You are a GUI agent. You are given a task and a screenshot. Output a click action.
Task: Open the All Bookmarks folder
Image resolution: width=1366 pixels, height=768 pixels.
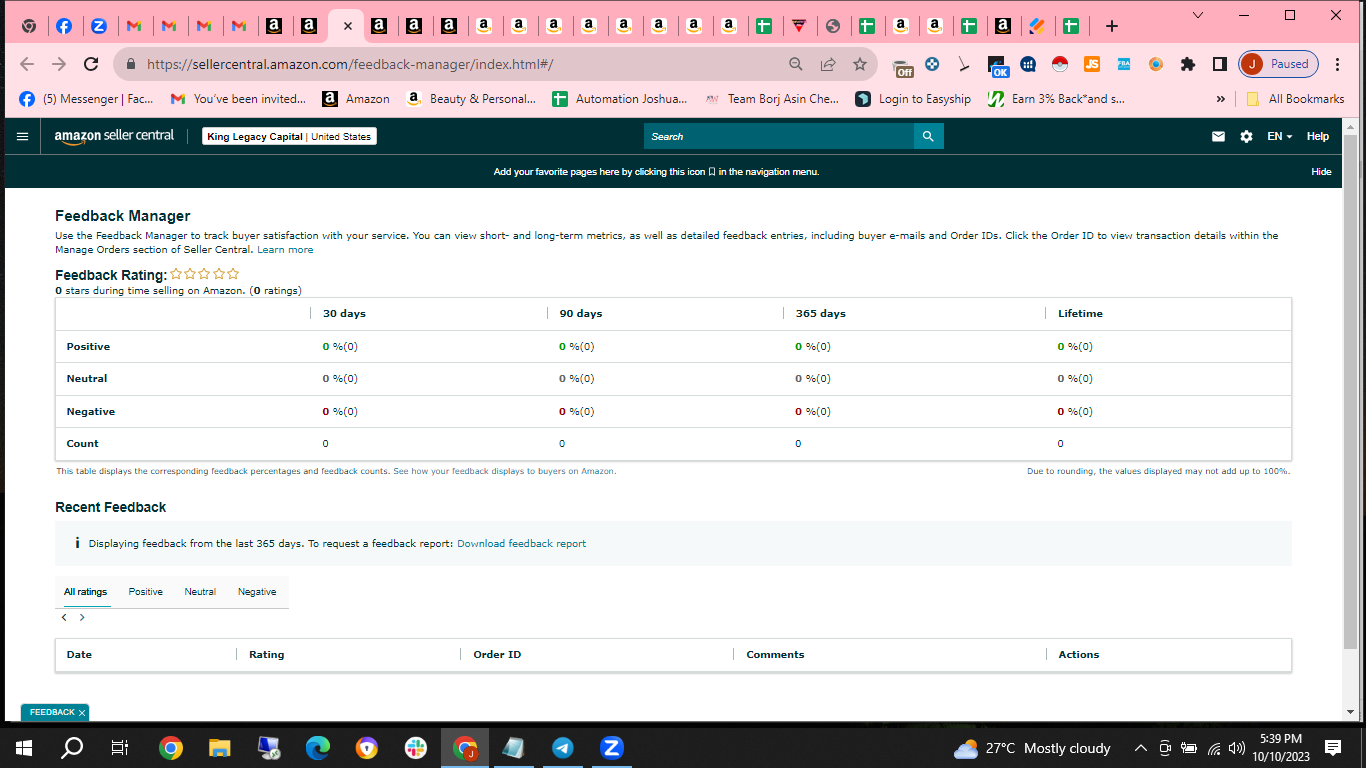[x=1295, y=99]
